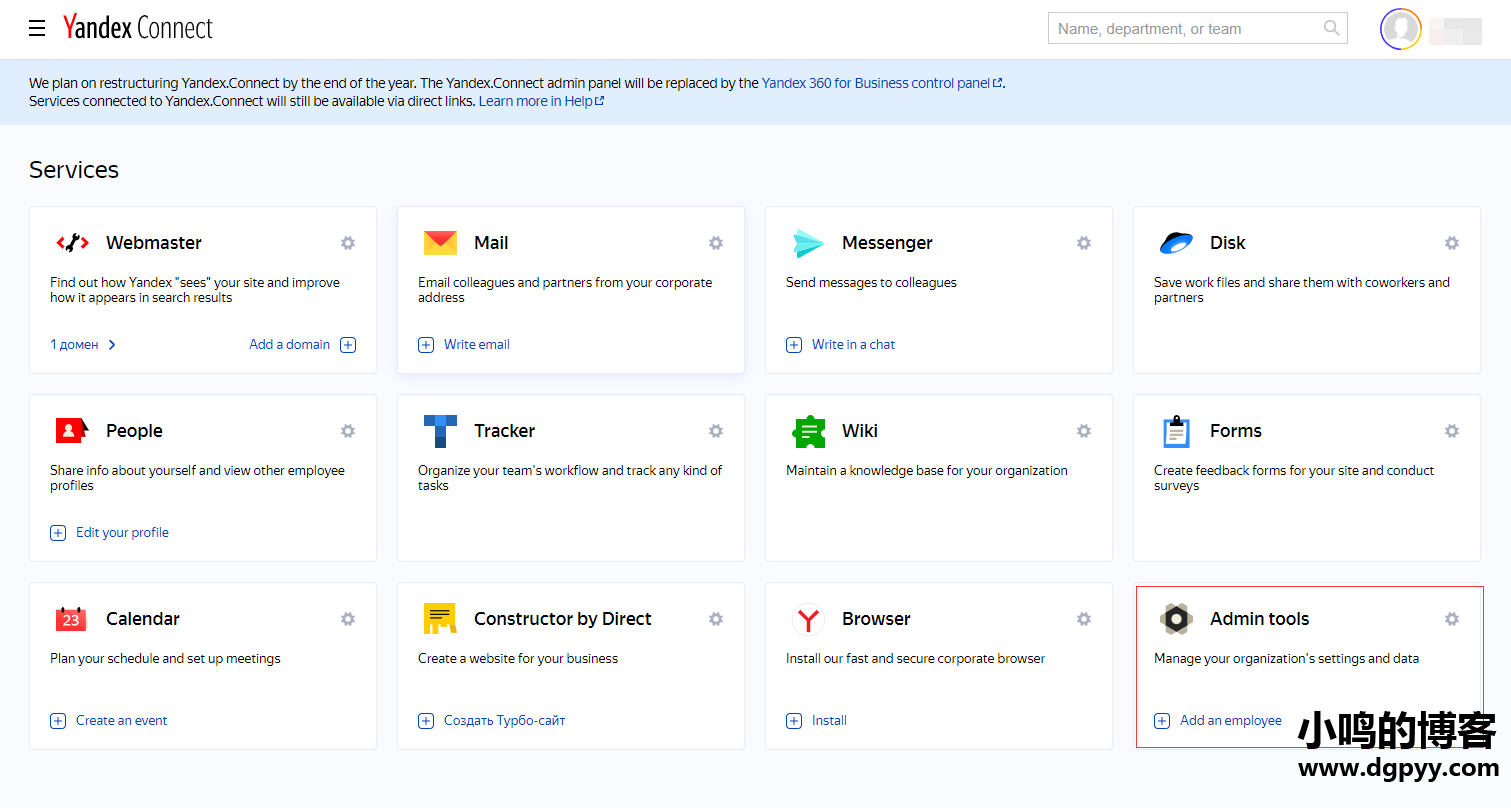Click the Disk flying saucer icon
The width and height of the screenshot is (1511, 808).
tap(1177, 243)
